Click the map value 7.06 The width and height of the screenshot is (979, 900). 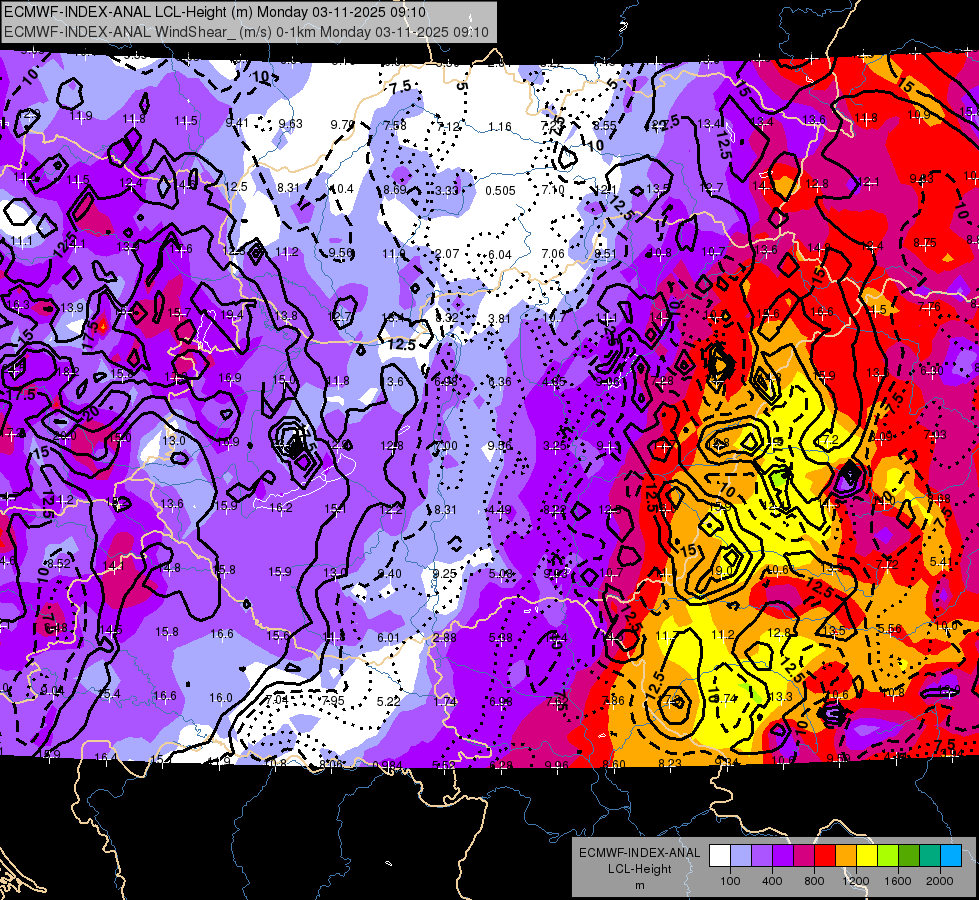tap(553, 254)
